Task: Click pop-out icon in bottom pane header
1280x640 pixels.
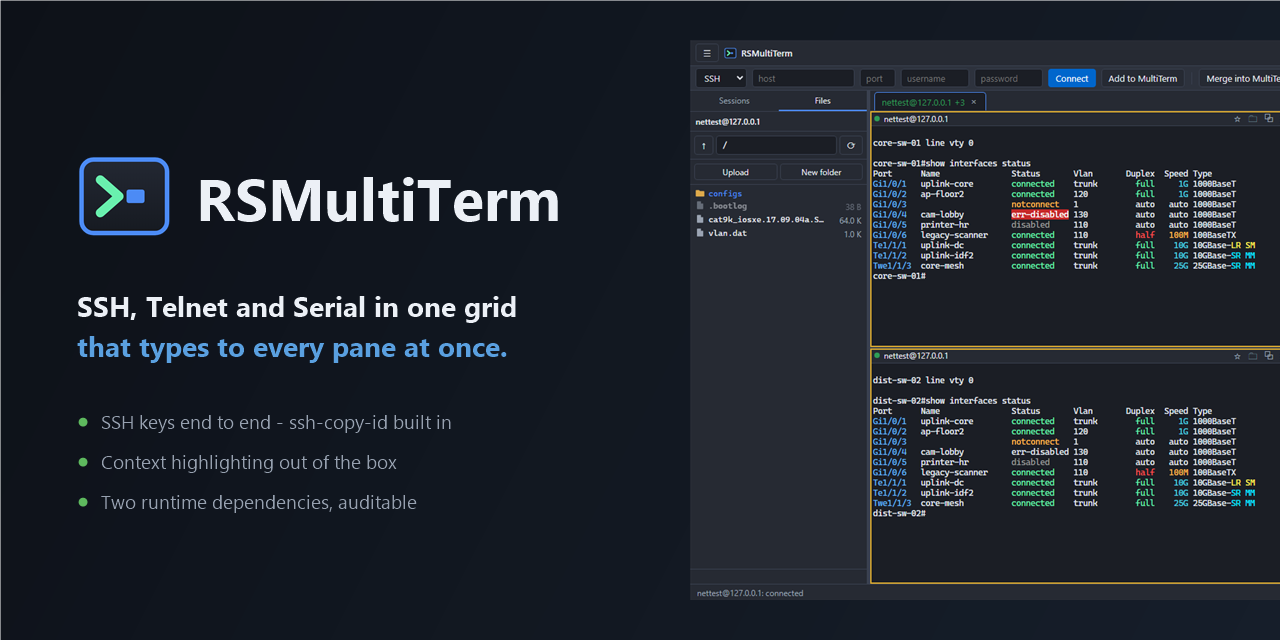Action: [x=1269, y=356]
